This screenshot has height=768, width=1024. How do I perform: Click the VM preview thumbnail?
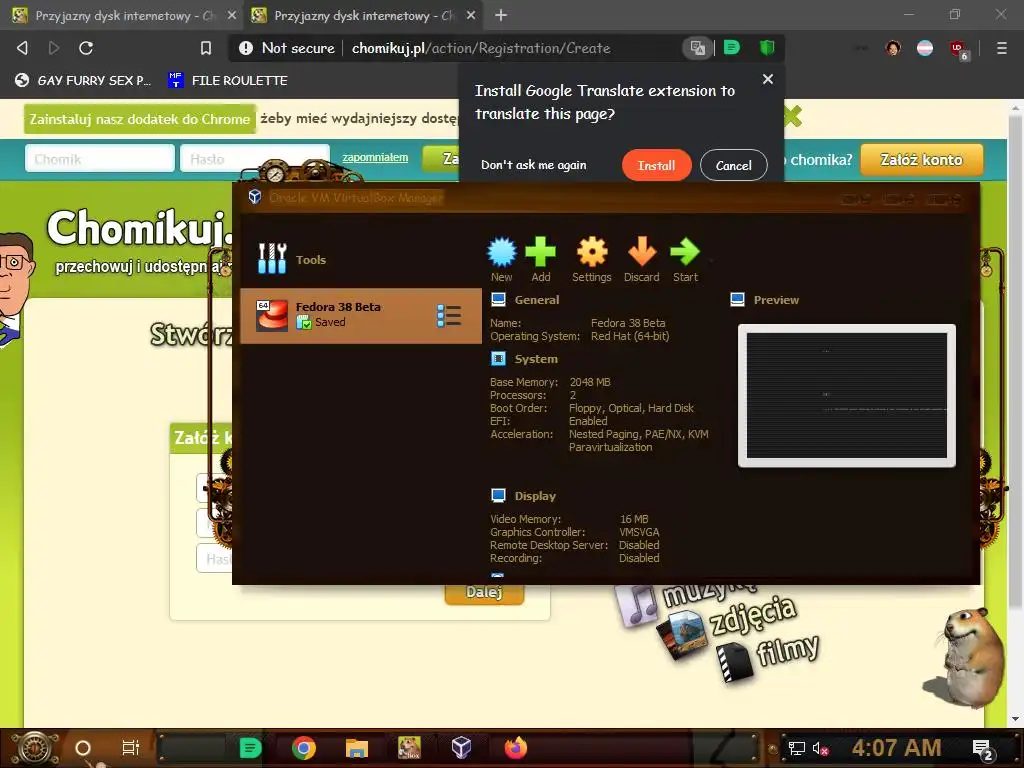tap(846, 396)
